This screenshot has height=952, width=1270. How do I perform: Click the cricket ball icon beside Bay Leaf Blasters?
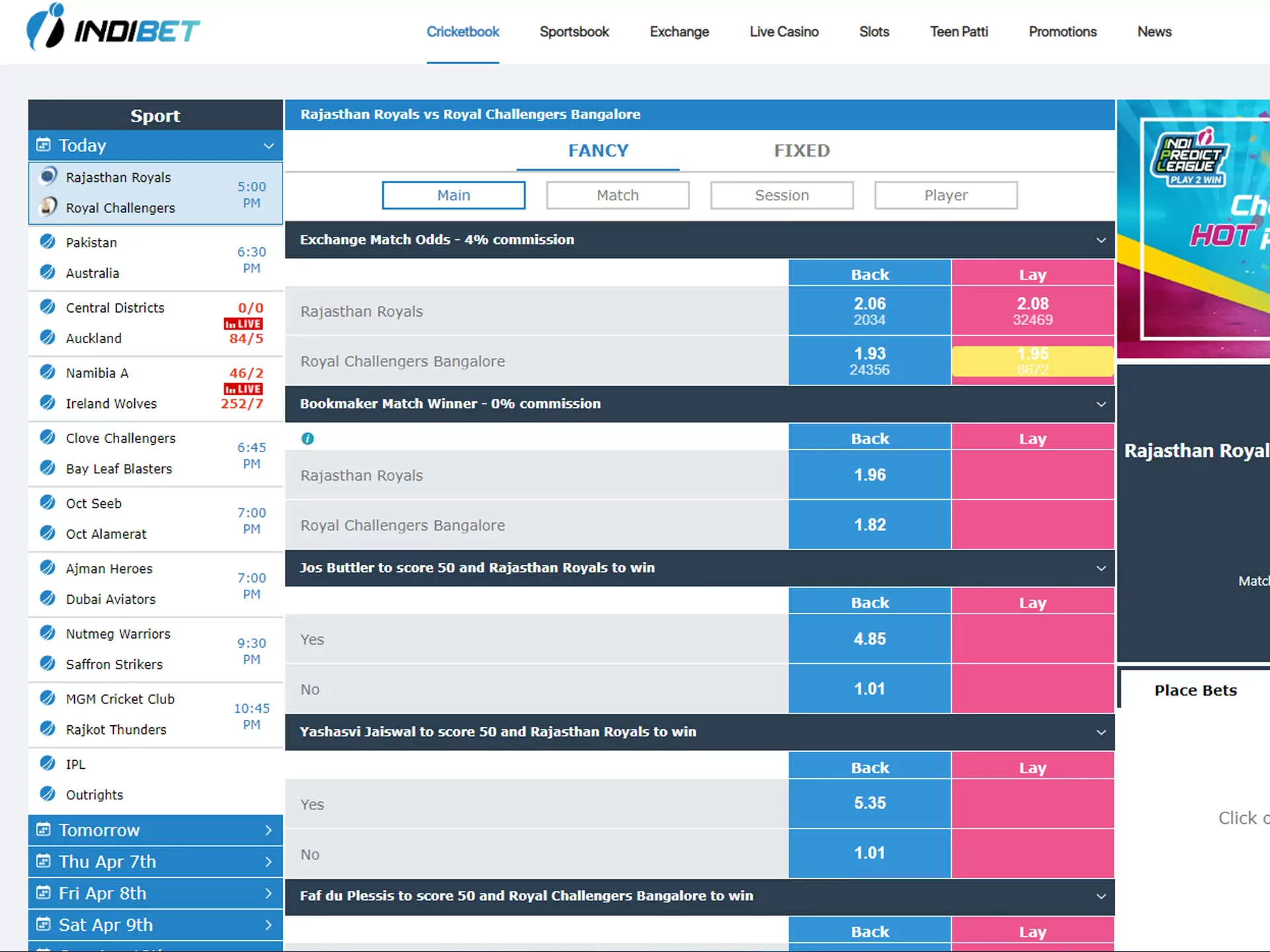click(x=48, y=467)
